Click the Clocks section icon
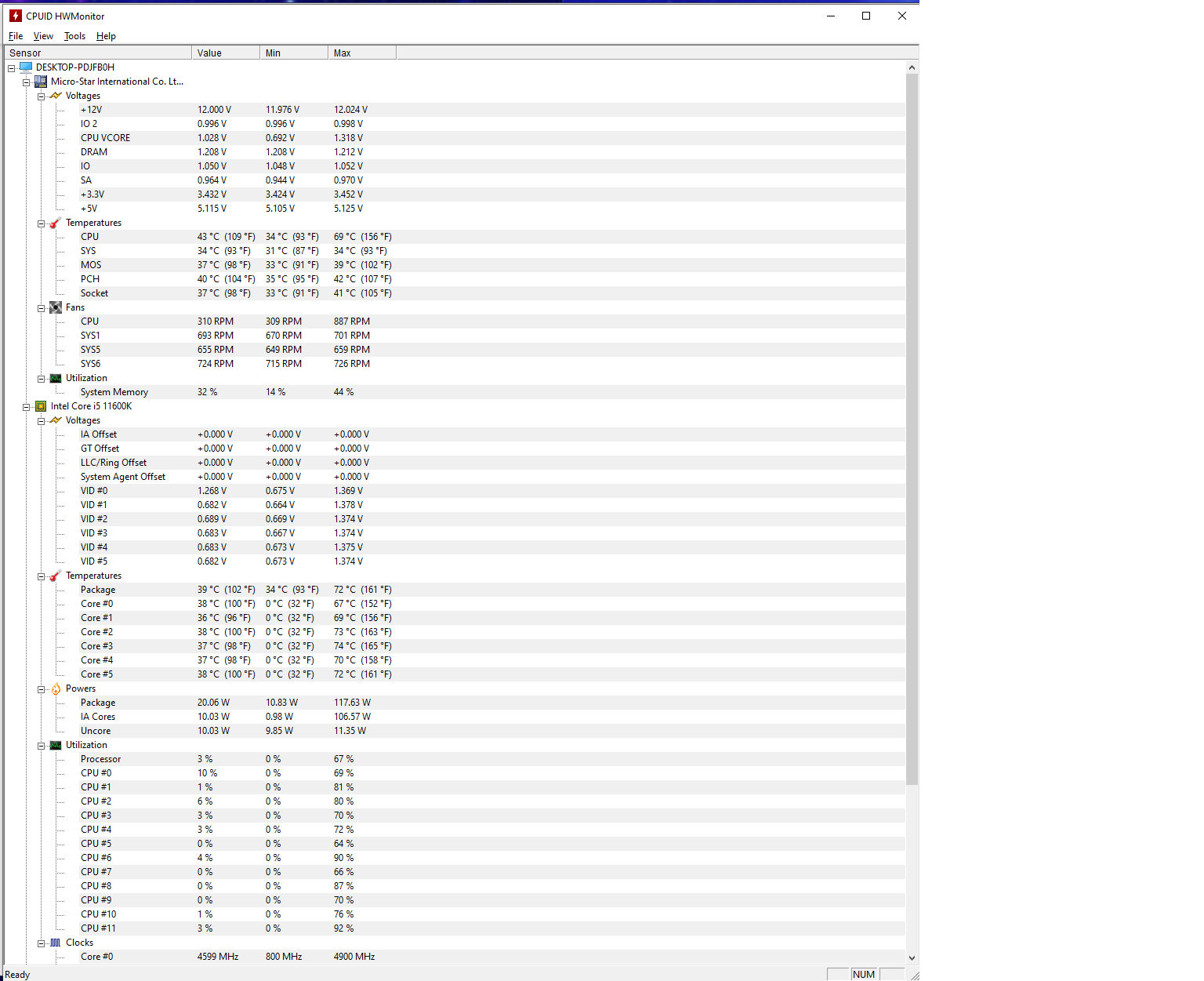The height and width of the screenshot is (981, 1204). [56, 943]
